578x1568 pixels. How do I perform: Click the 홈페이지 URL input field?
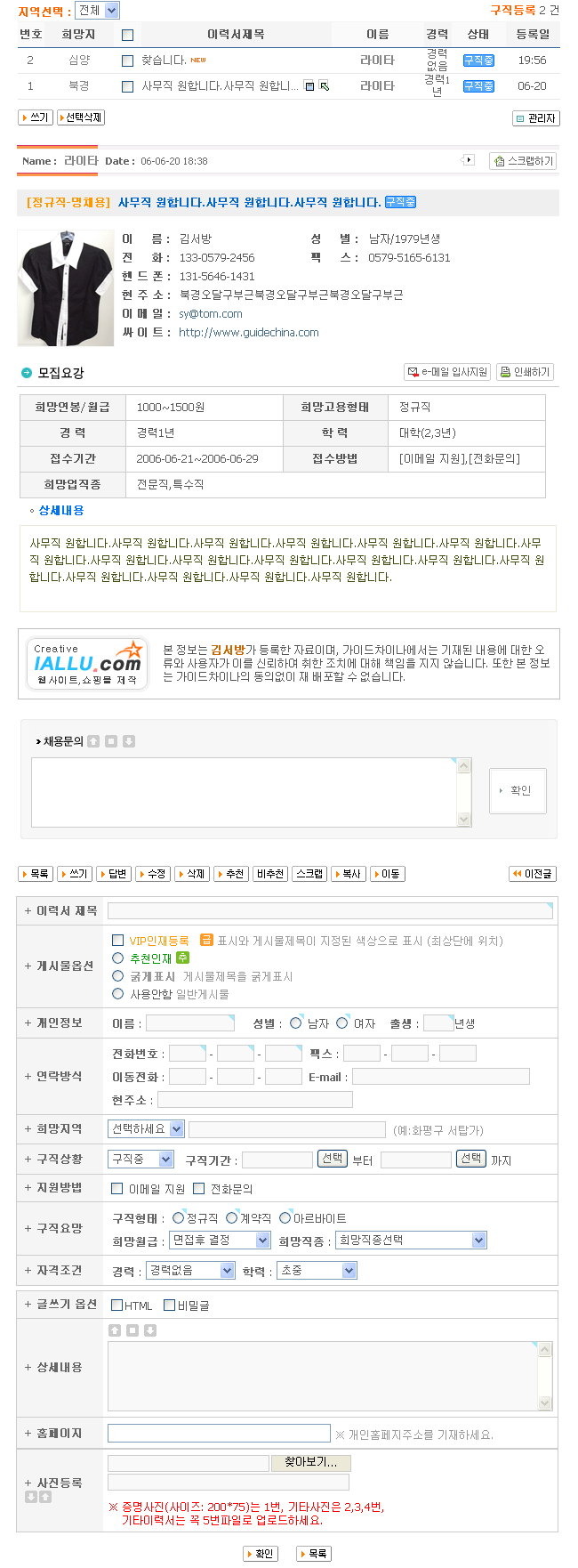point(219,1433)
